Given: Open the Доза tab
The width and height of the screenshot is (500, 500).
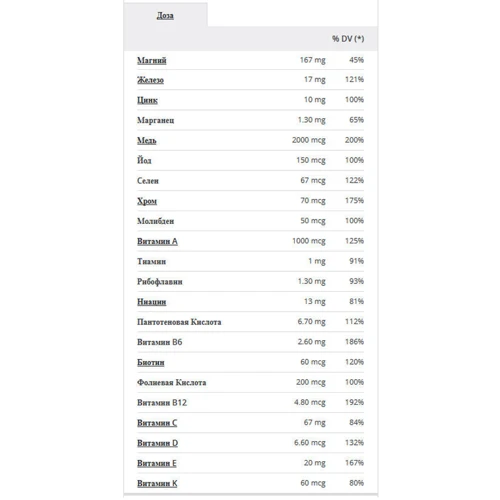Looking at the screenshot, I should [x=165, y=15].
